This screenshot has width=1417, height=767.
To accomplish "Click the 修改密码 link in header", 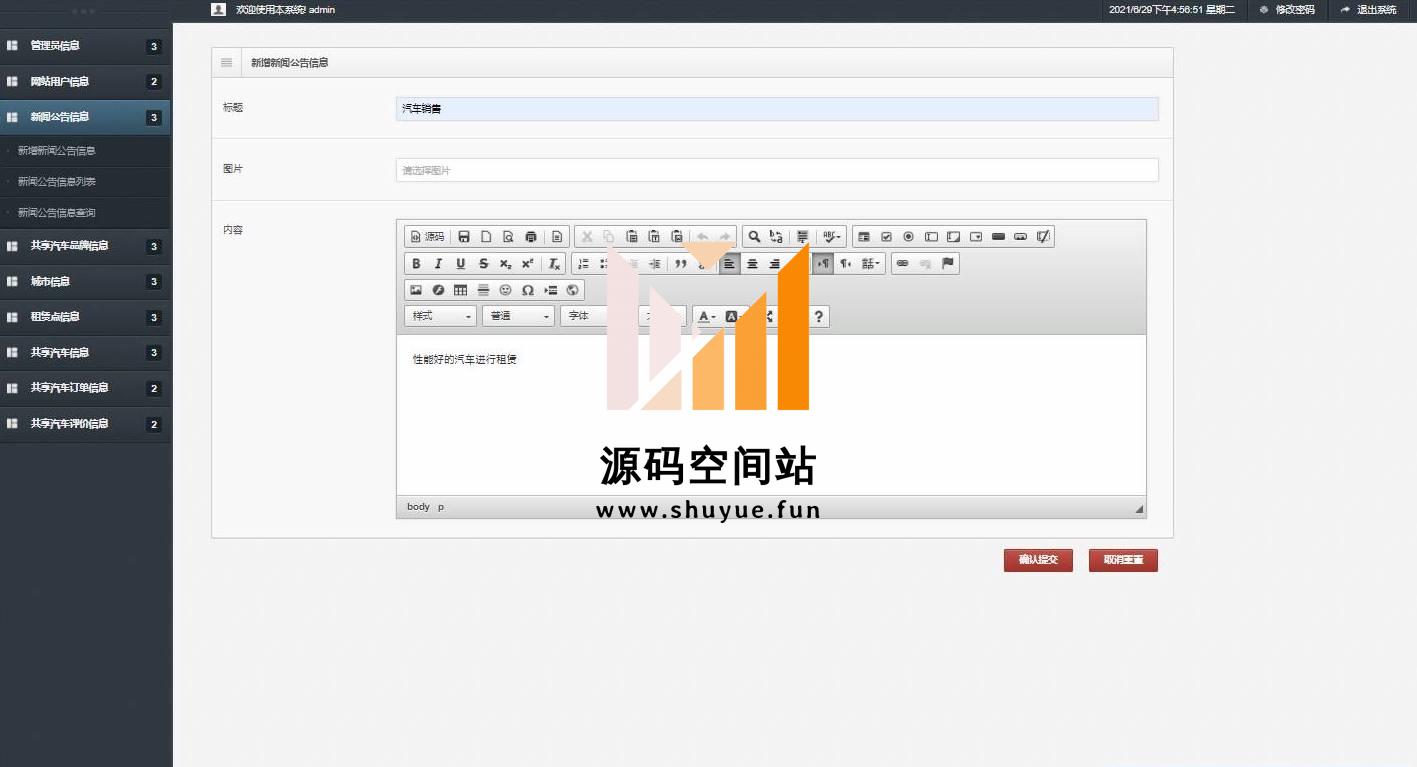I will 1287,10.
